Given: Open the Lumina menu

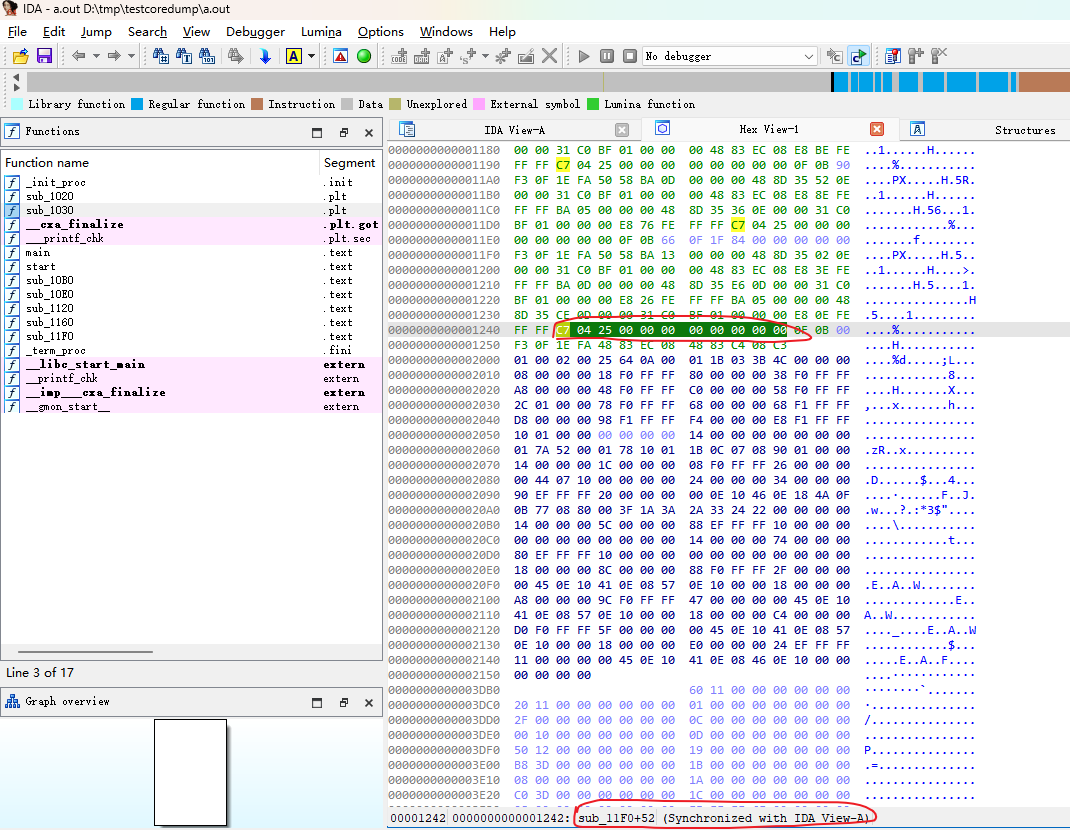Looking at the screenshot, I should (x=321, y=32).
